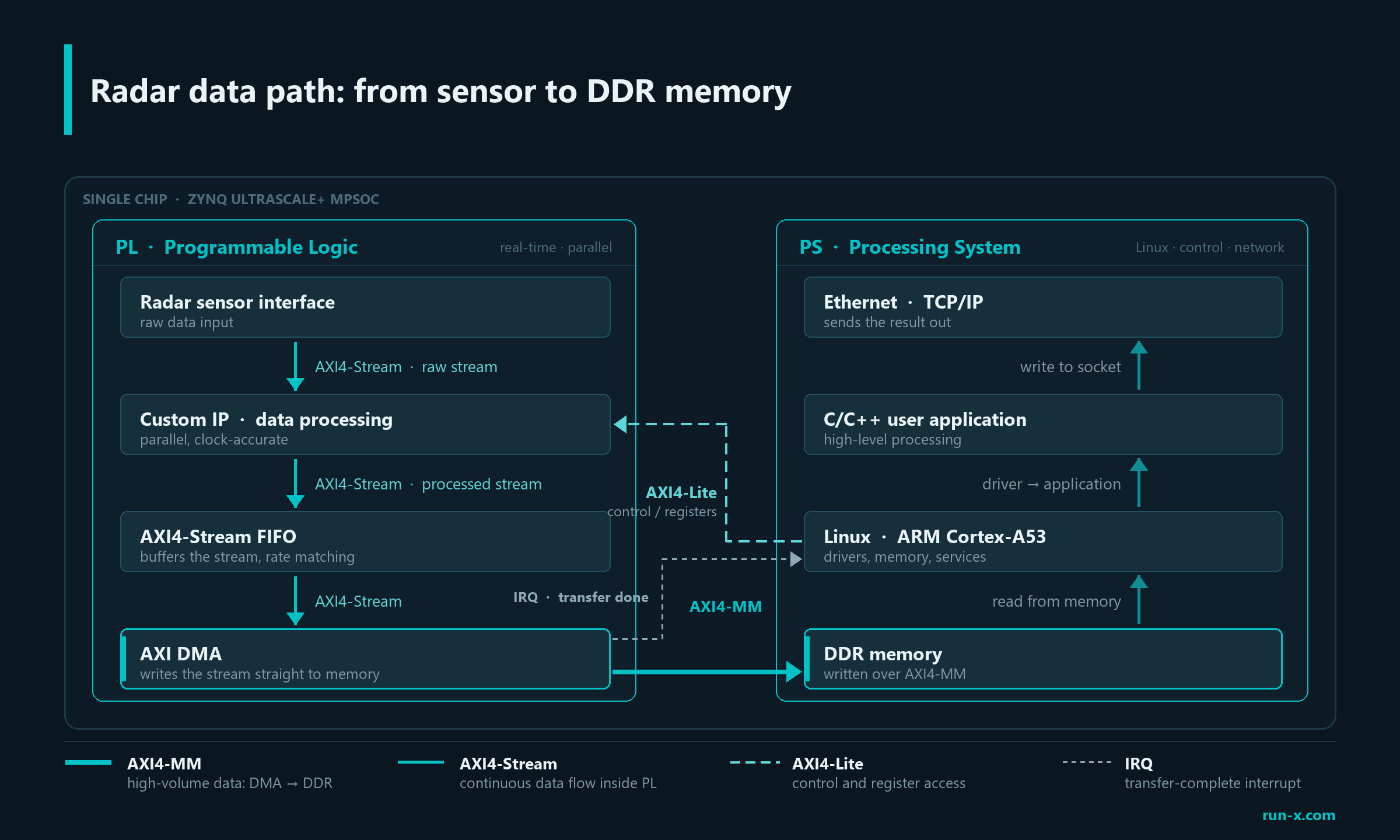Click the Radar sensor interface block
This screenshot has width=1400, height=840.
pyautogui.click(x=365, y=307)
